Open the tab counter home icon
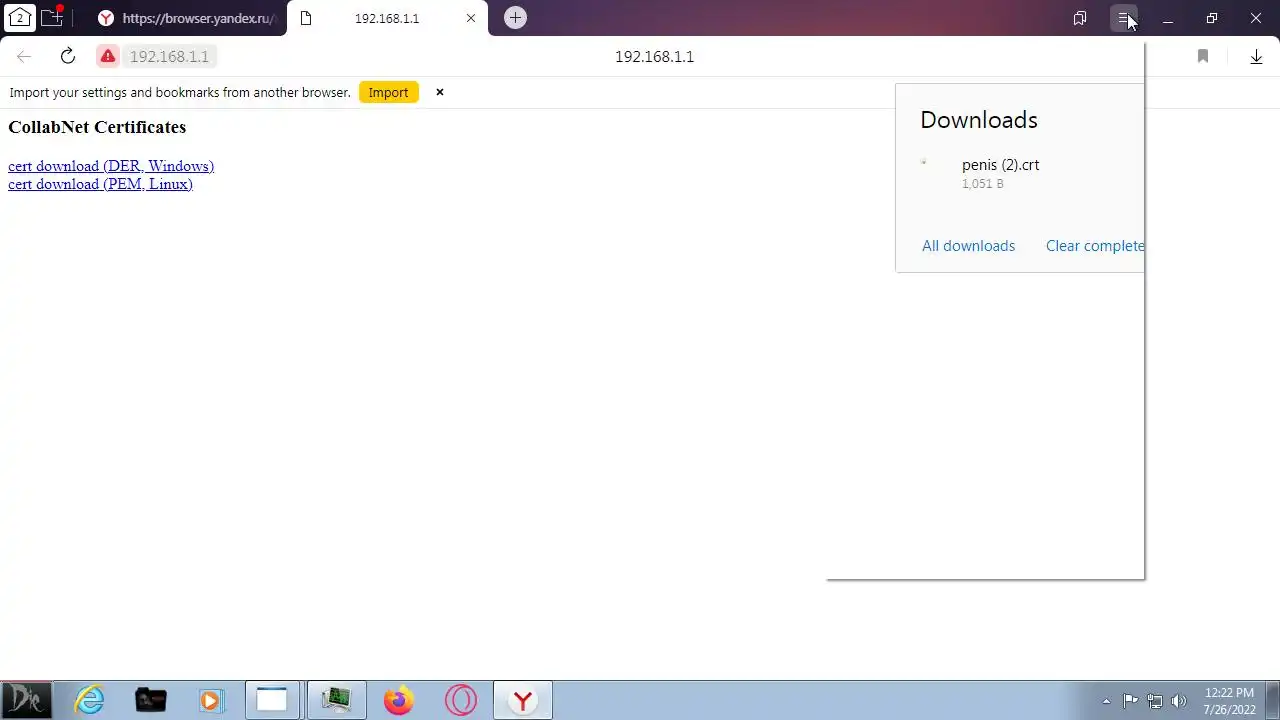1280x720 pixels. point(19,17)
